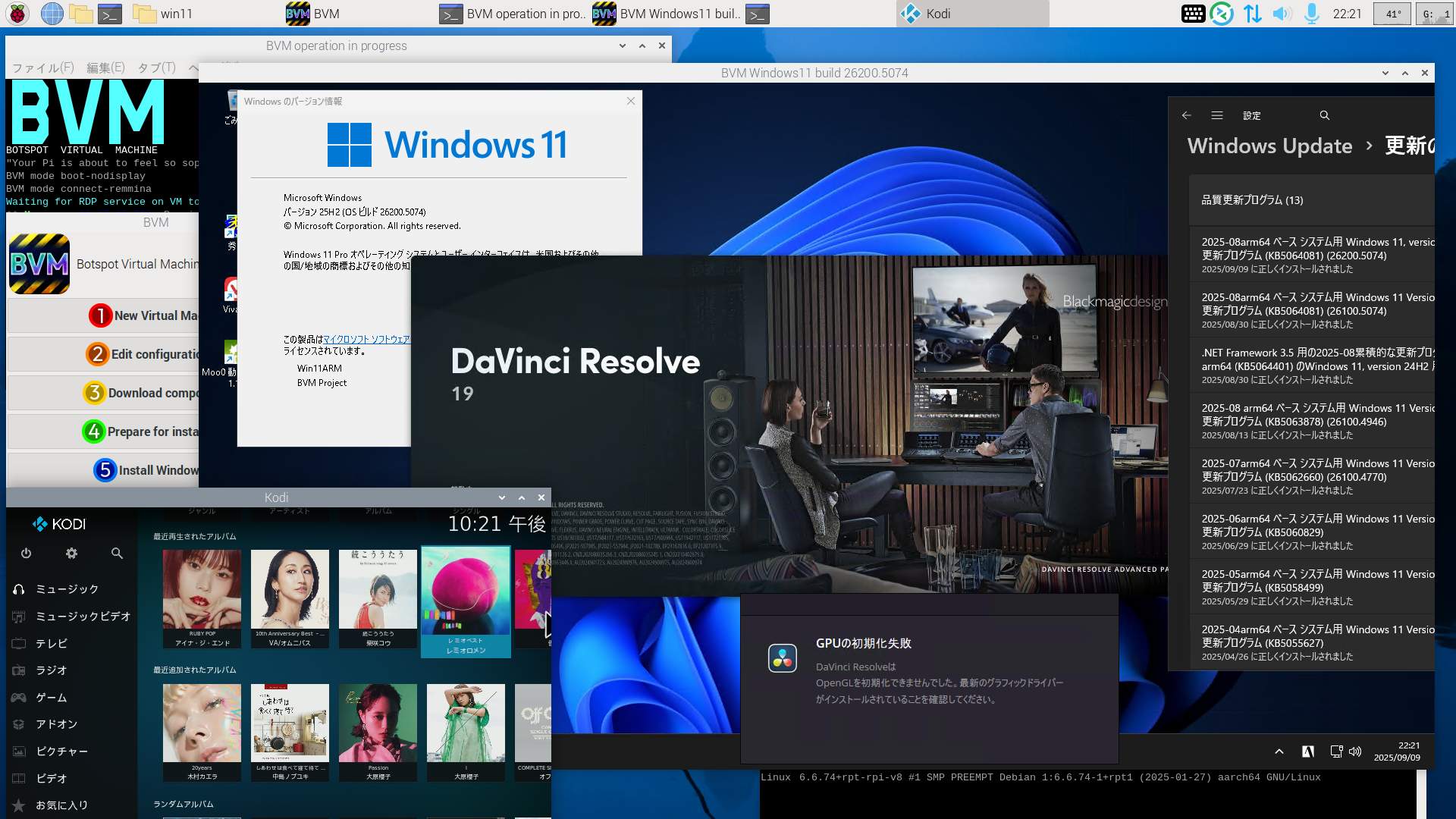Switch to the Kodi taskbar entry

click(972, 14)
